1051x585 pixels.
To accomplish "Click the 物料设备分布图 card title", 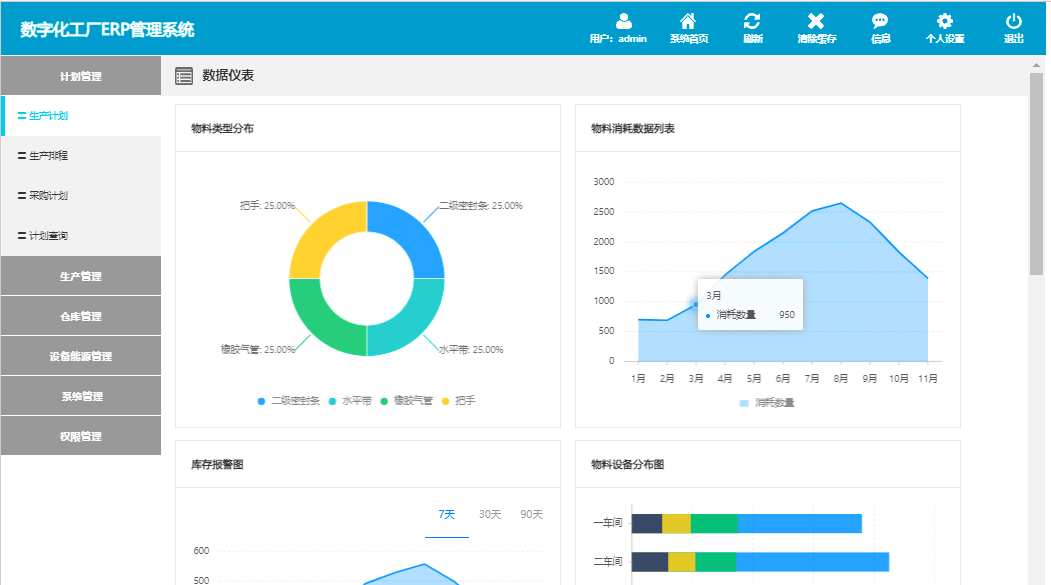I will [627, 464].
